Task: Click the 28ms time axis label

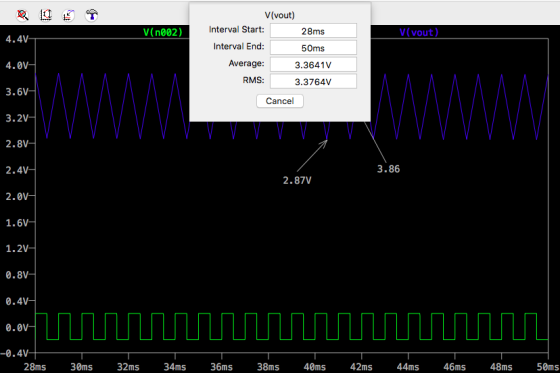Action: (35, 367)
